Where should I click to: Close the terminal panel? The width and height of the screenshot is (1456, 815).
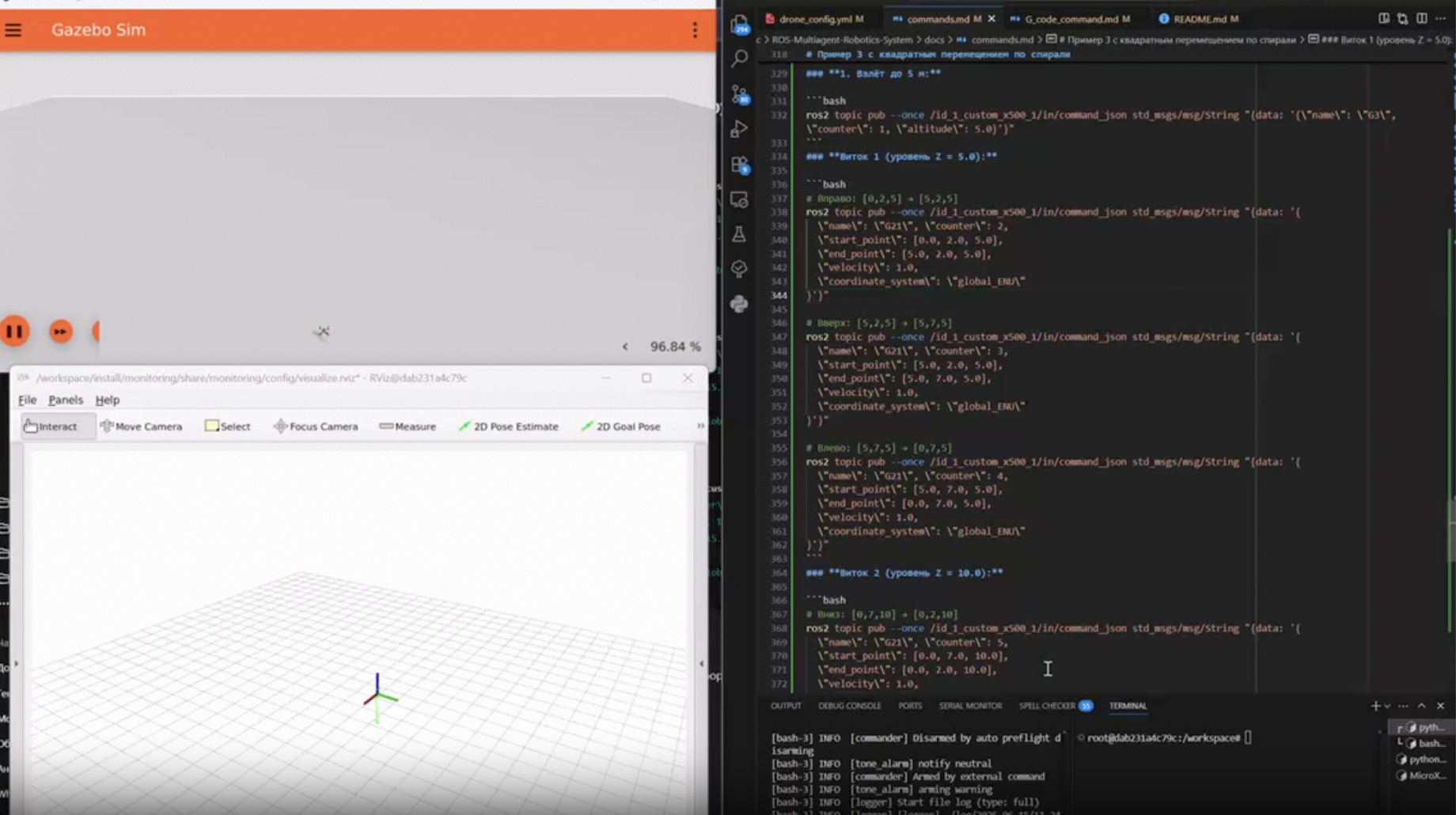tap(1440, 706)
